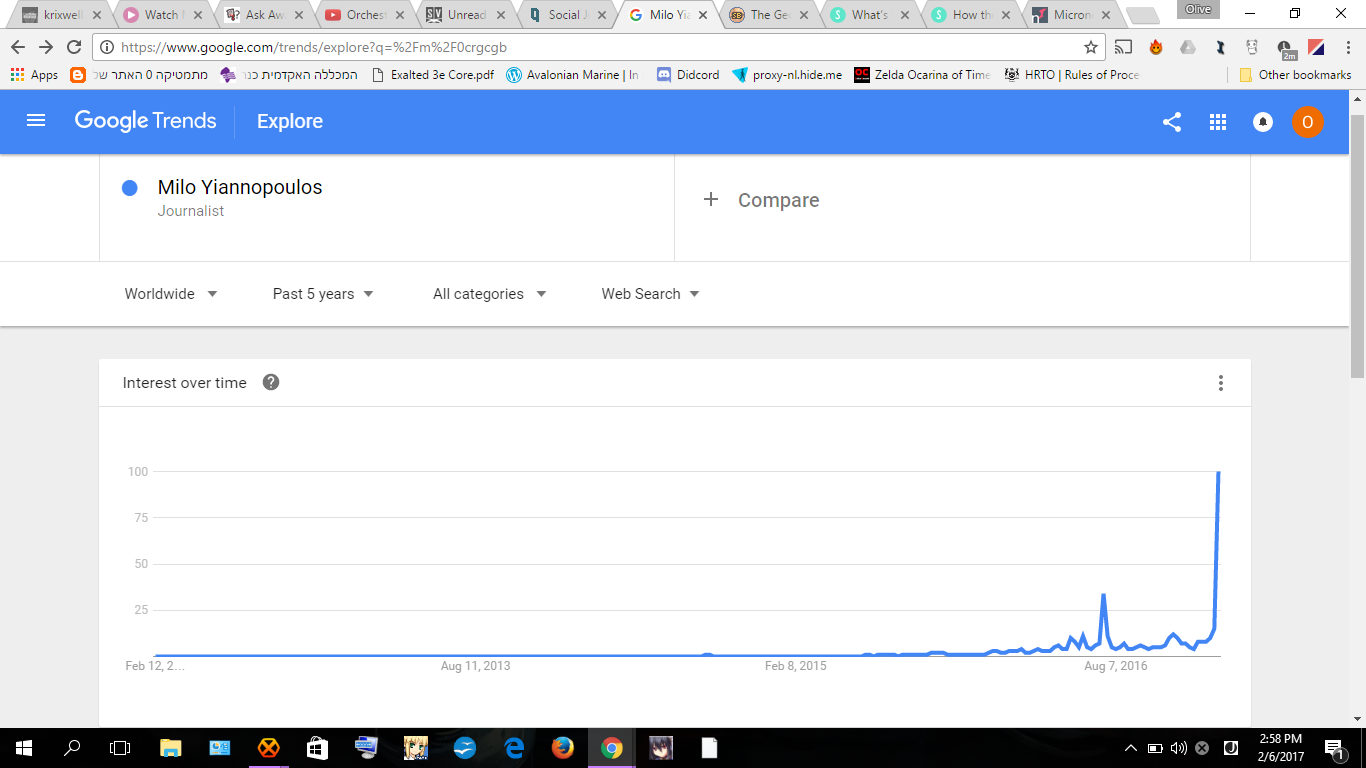The height and width of the screenshot is (768, 1366).
Task: Open Windows Store from taskbar
Action: 318,748
